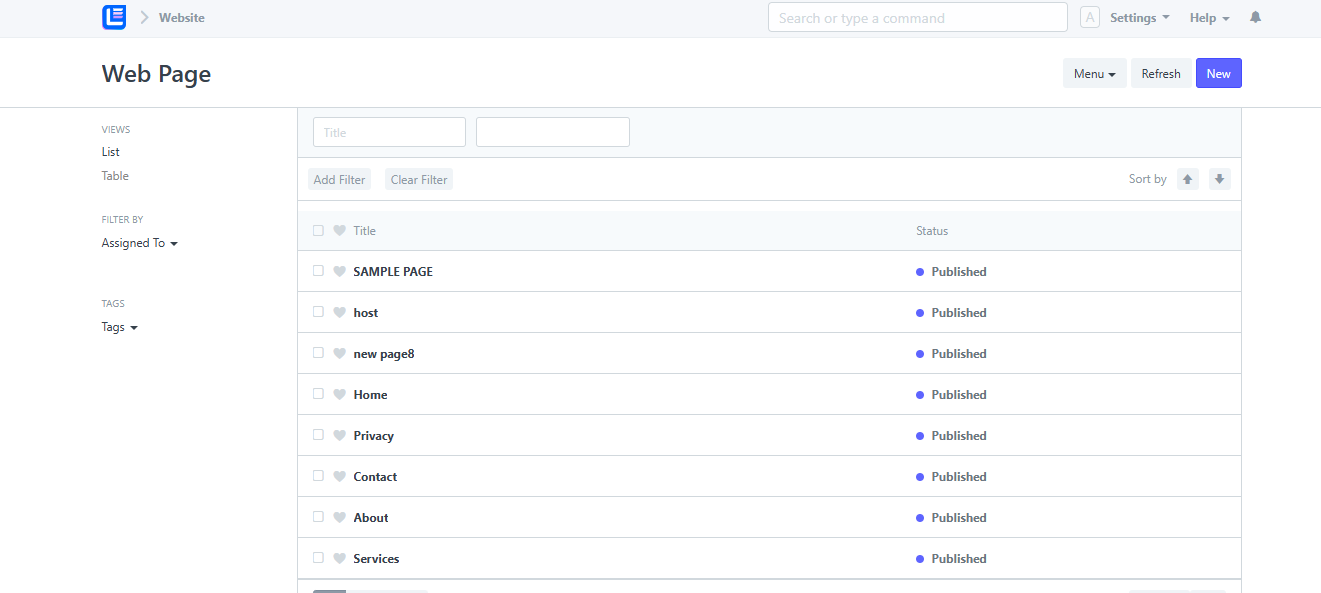Open the Settings menu
Viewport: 1321px width, 593px height.
[x=1139, y=18]
